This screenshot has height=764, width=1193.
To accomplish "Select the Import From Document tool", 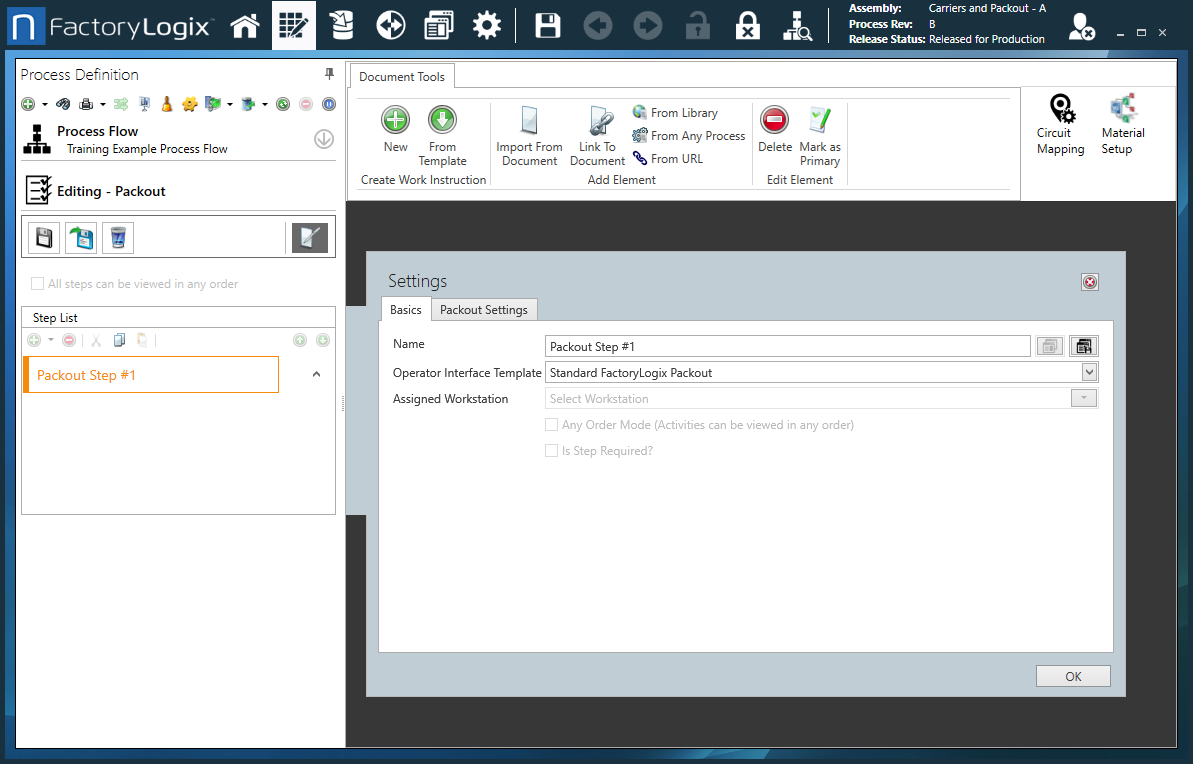I will pyautogui.click(x=529, y=135).
